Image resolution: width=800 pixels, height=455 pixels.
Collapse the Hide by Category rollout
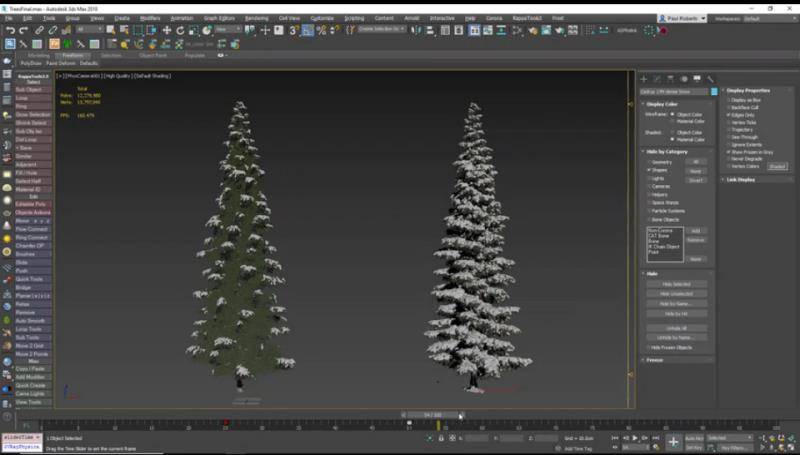665,151
